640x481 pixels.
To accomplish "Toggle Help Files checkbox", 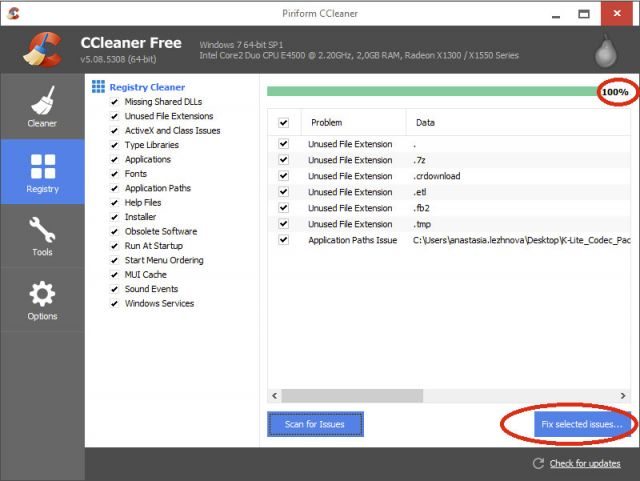I will point(115,203).
